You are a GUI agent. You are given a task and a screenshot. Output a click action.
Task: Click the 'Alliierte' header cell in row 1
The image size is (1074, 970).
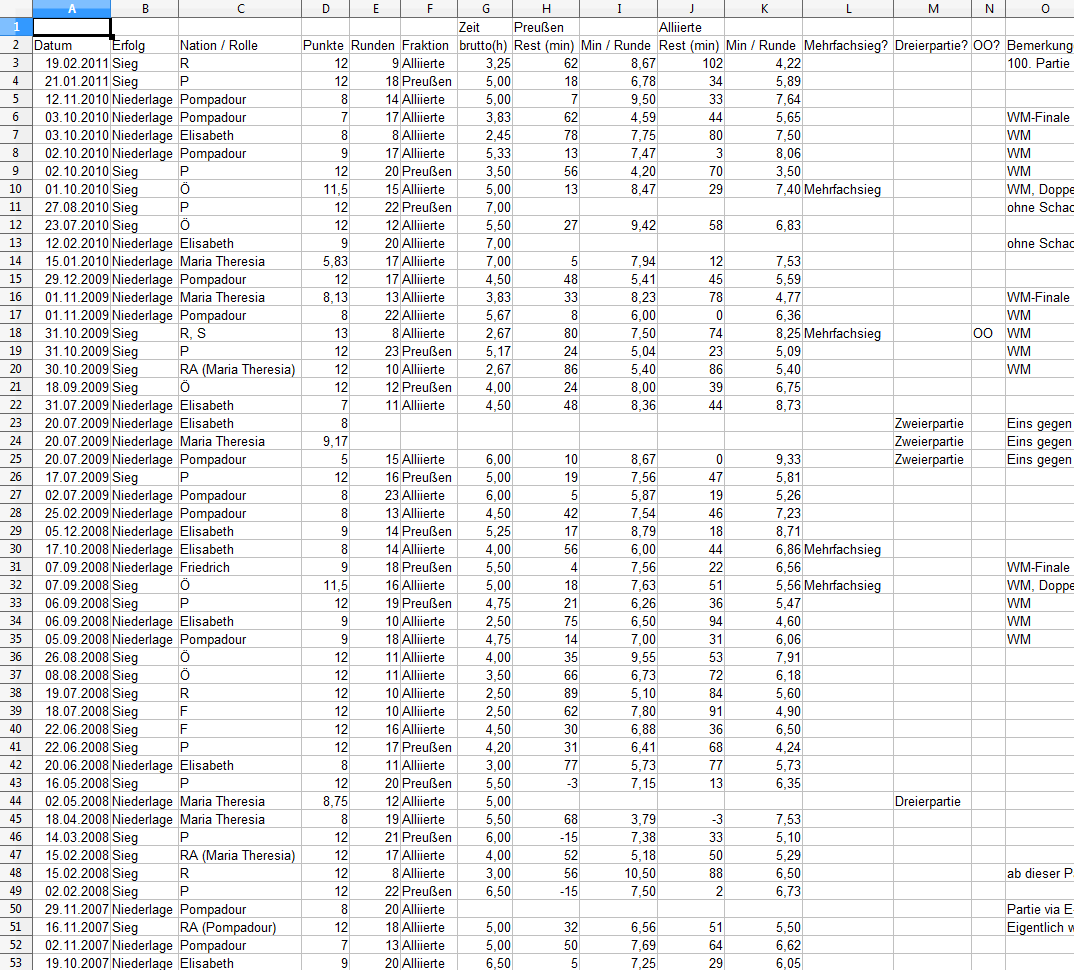pos(691,27)
